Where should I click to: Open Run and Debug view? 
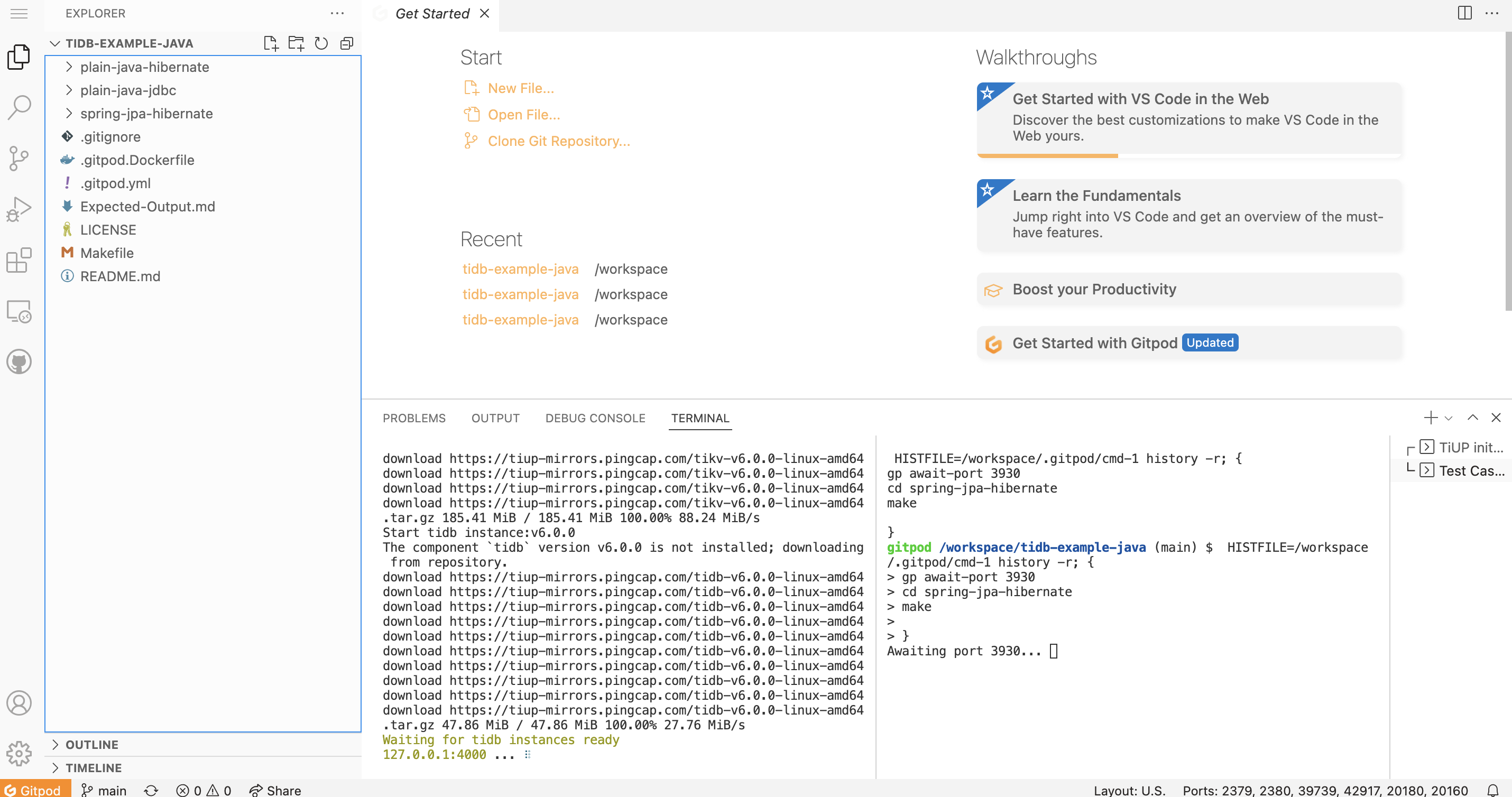pyautogui.click(x=19, y=209)
